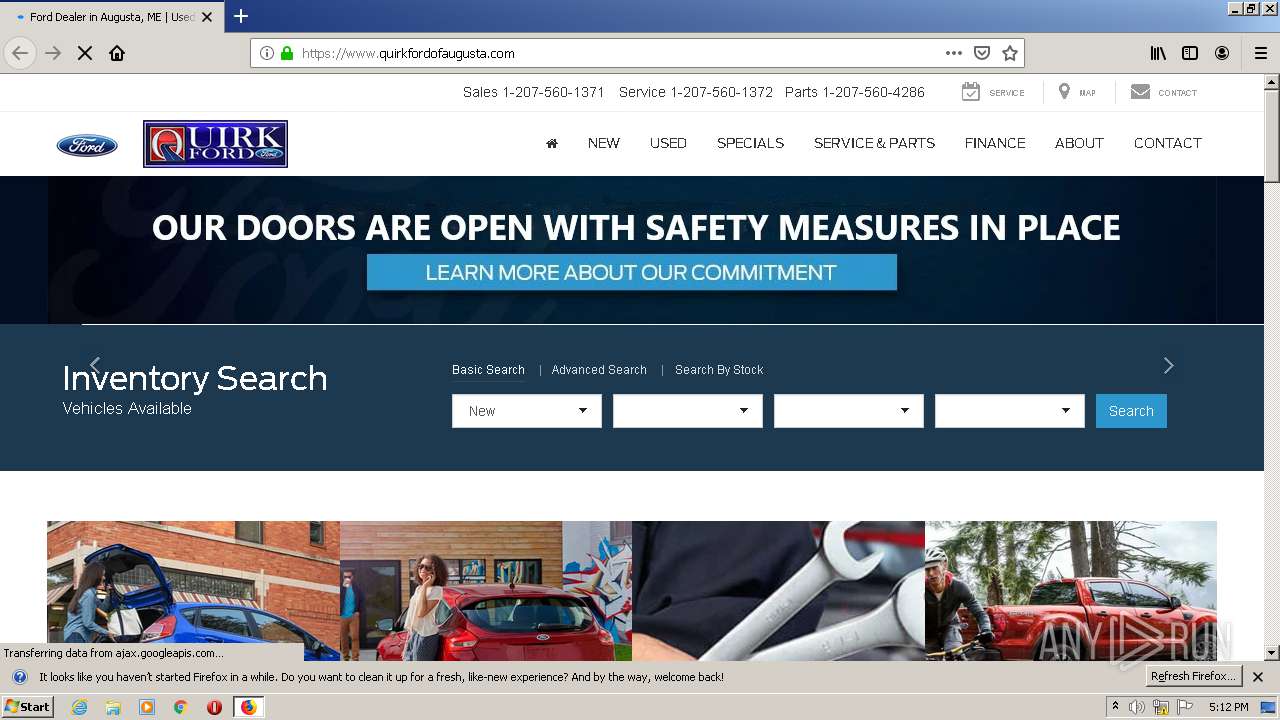Click the wrench service image
1280x720 pixels.
pos(778,590)
